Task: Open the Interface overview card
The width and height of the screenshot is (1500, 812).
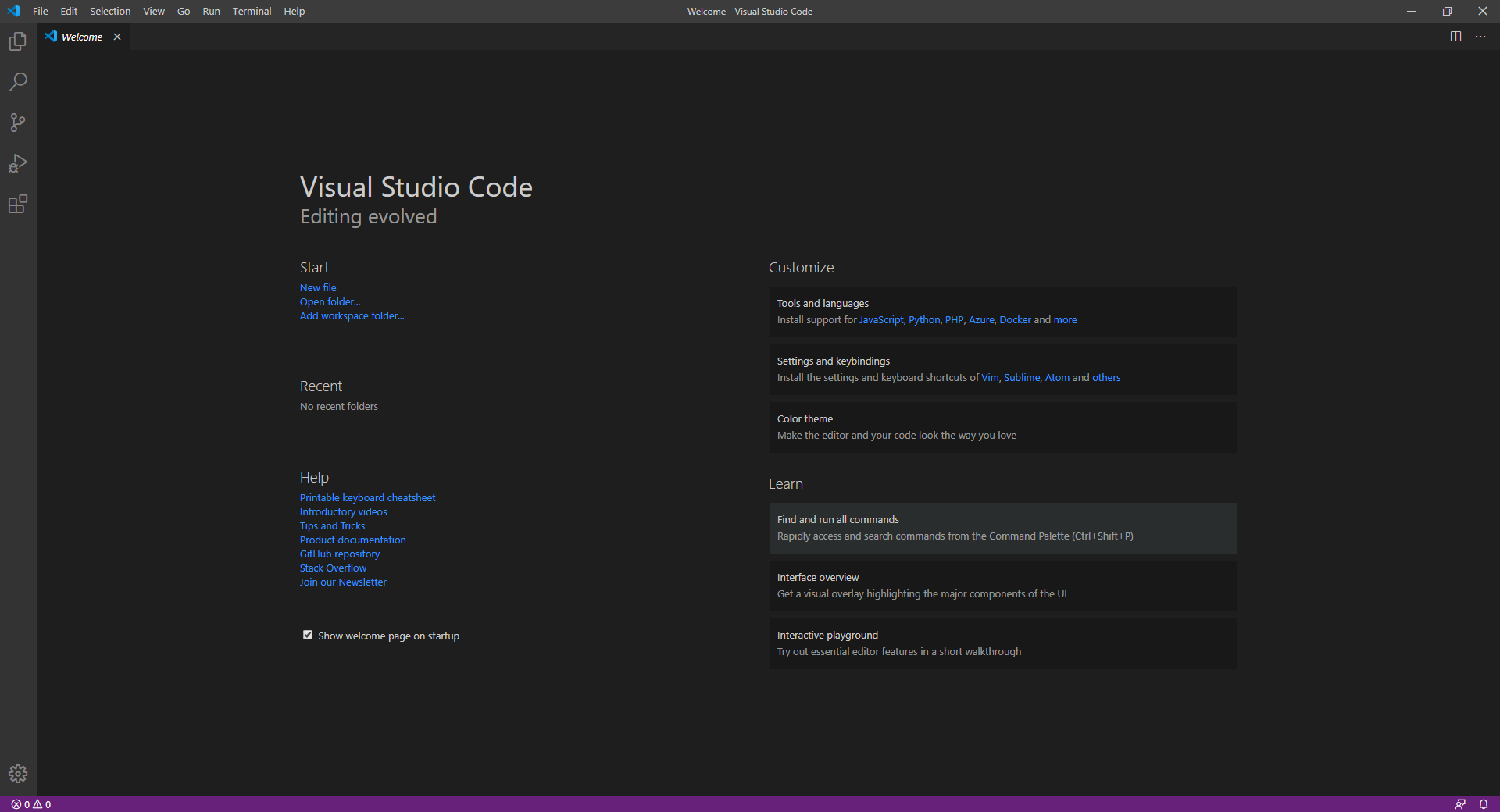Action: [1002, 586]
